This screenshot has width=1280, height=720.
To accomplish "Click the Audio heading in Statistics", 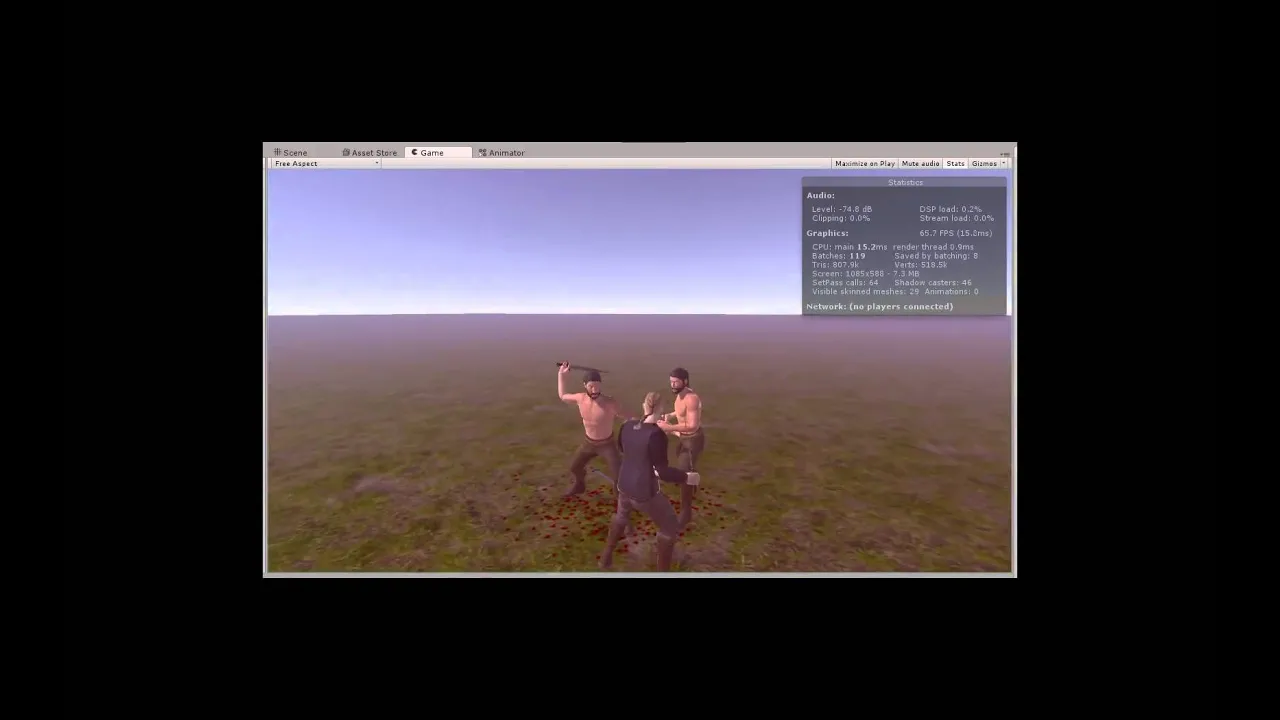I will coord(821,196).
